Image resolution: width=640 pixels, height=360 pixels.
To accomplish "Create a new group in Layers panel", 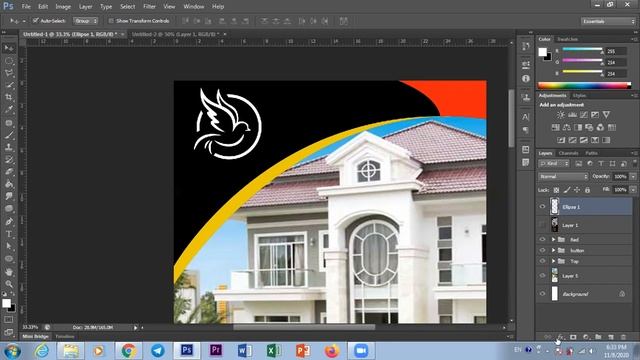I will coord(598,337).
